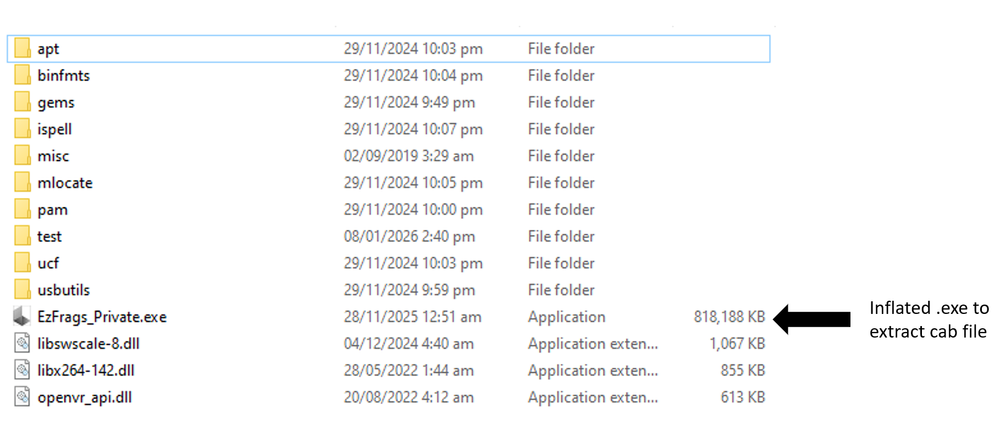1000x425 pixels.
Task: Select the test folder name
Action: (x=50, y=237)
